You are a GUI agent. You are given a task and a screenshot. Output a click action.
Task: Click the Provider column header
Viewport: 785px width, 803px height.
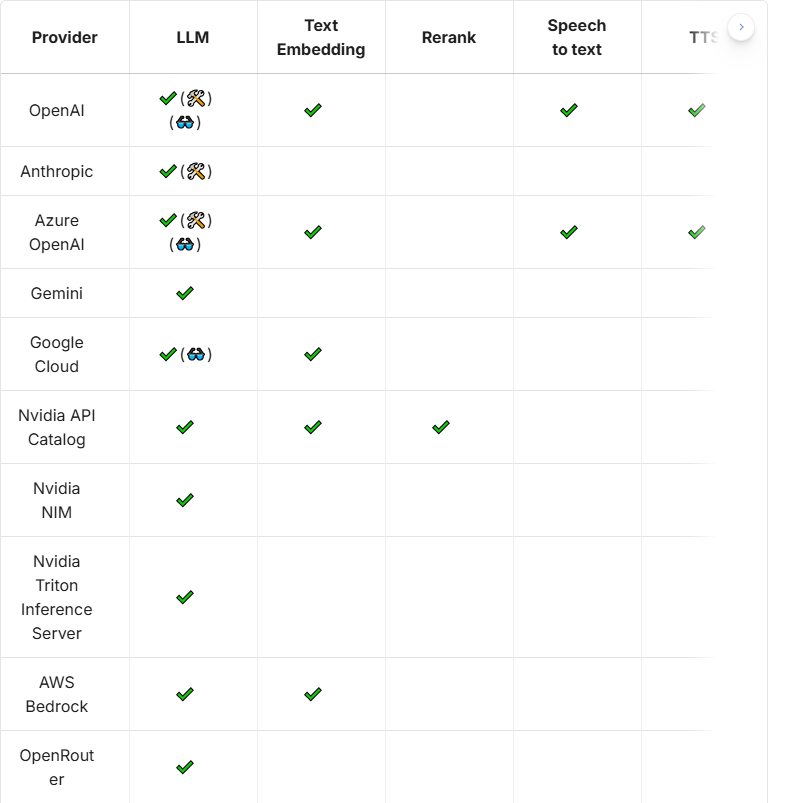(65, 38)
